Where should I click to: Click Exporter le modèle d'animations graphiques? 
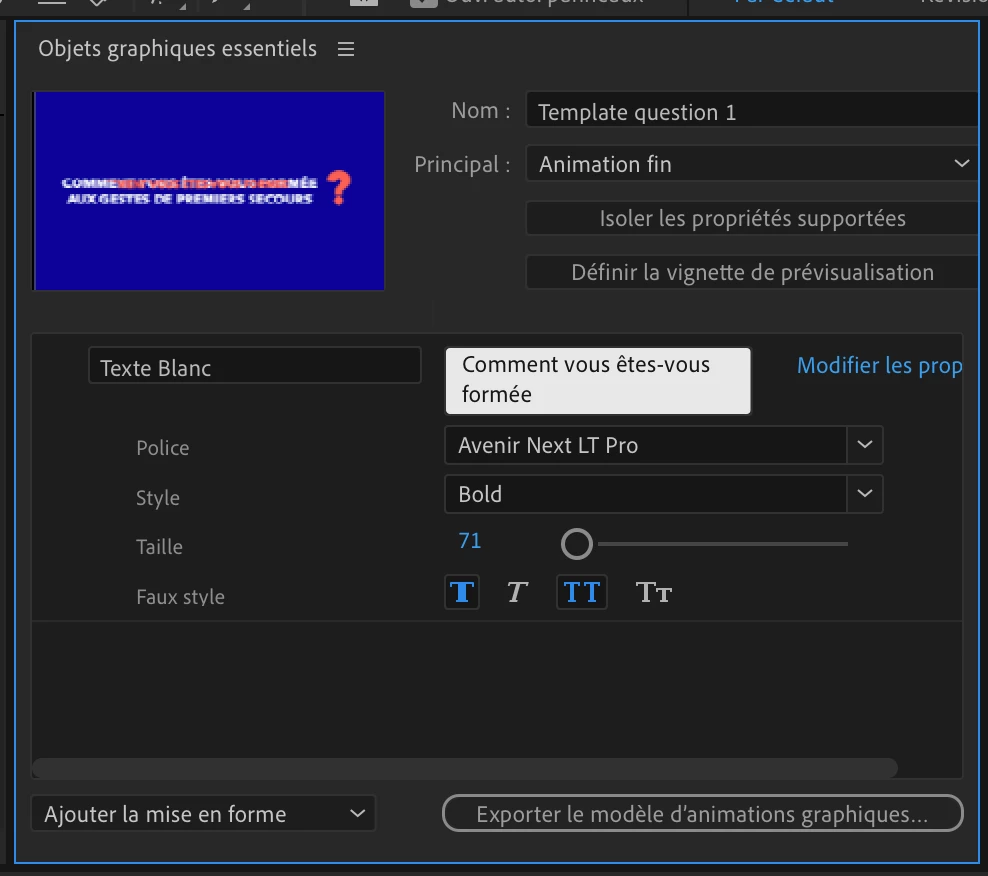703,814
